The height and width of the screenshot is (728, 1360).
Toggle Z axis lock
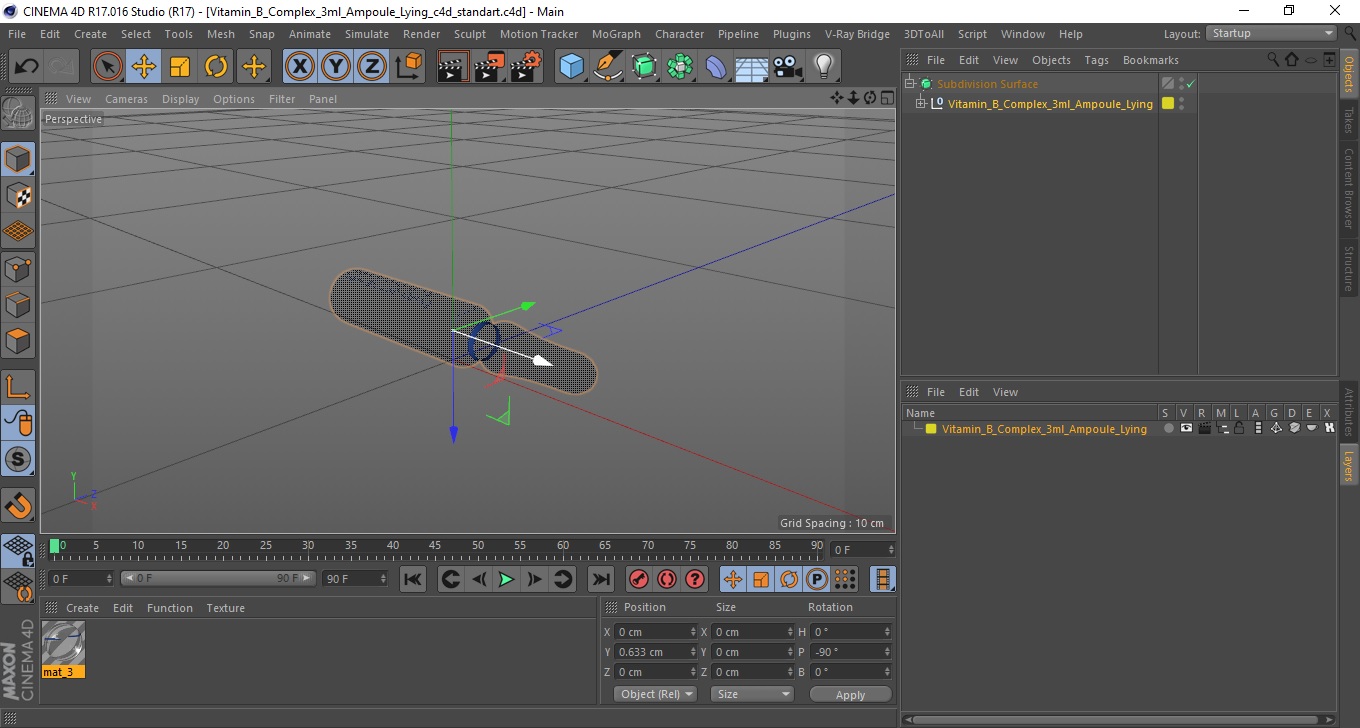(x=372, y=67)
